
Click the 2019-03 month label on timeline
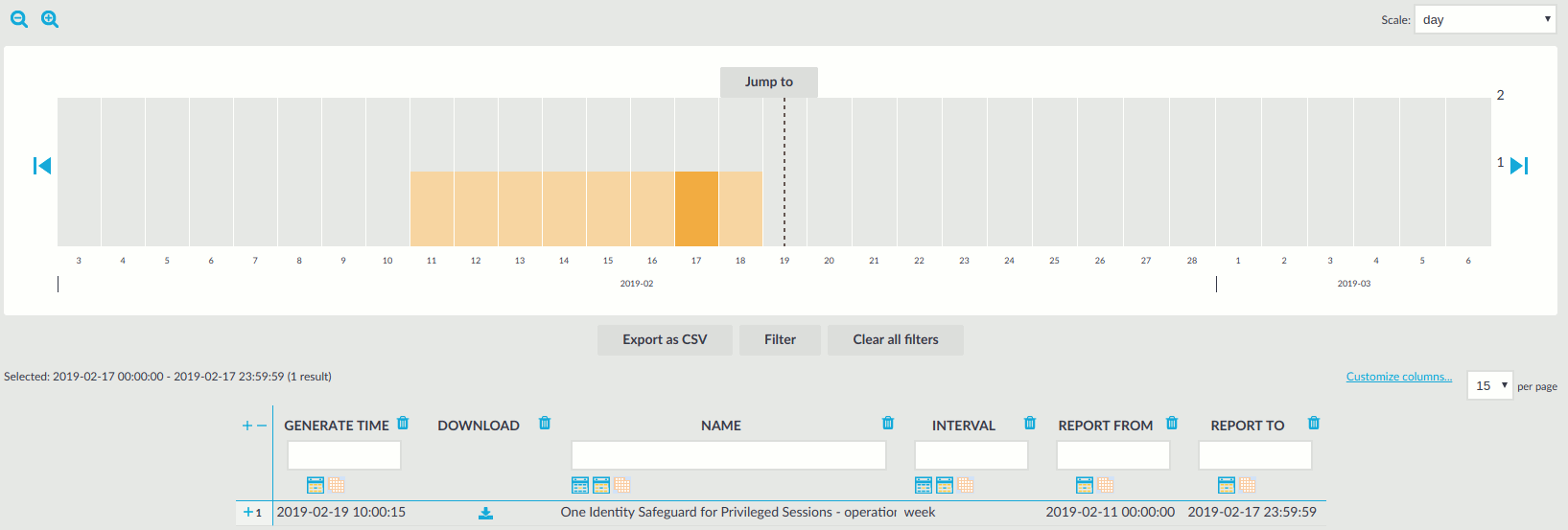pos(1354,284)
